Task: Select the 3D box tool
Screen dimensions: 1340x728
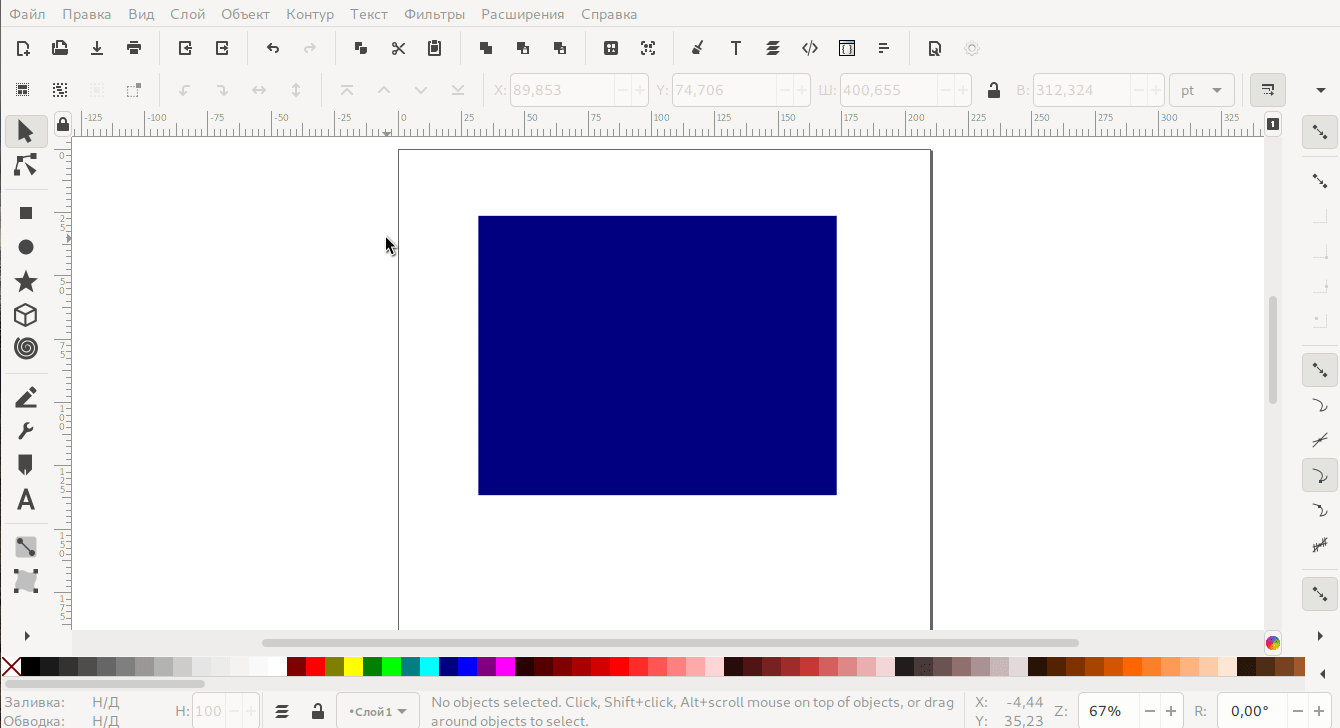Action: pyautogui.click(x=26, y=315)
